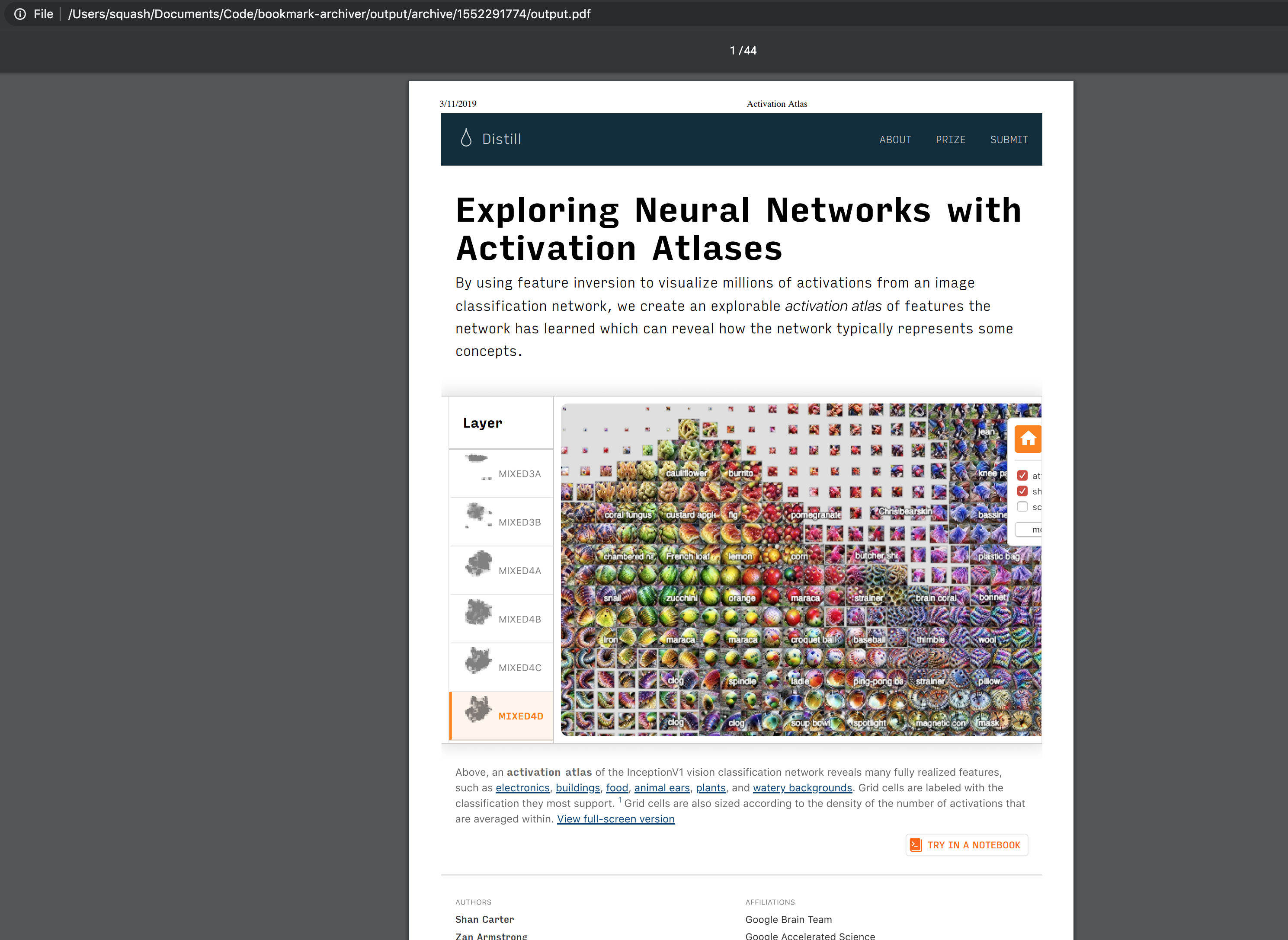Uncheck the first checked 'at' checkbox
Screen dimensions: 1288x940
coord(1022,476)
